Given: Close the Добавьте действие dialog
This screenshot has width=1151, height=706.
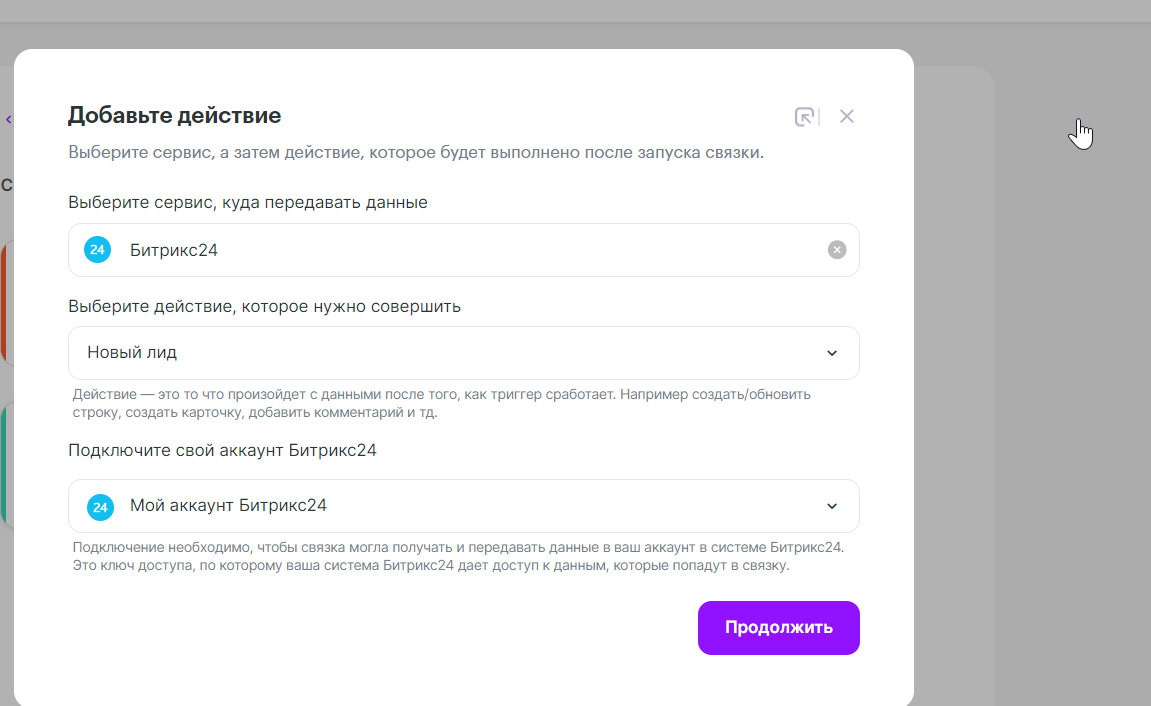Looking at the screenshot, I should pyautogui.click(x=846, y=117).
